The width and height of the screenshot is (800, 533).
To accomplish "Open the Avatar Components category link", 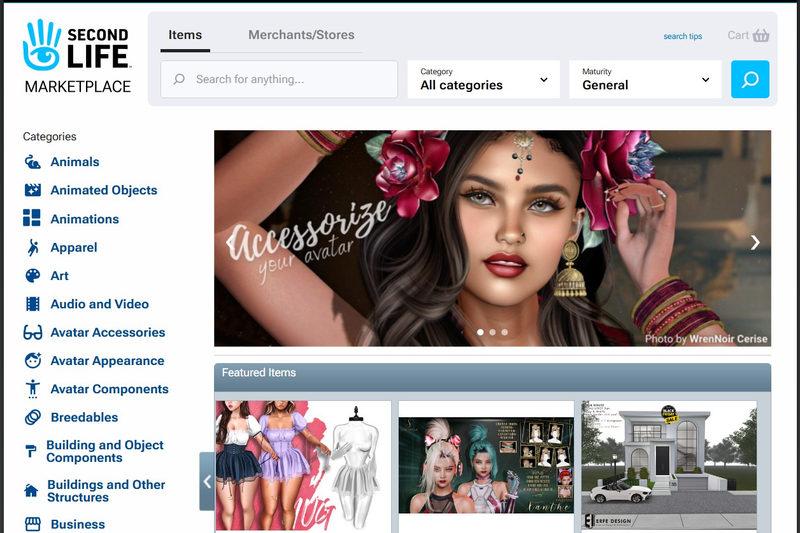I will pos(109,389).
